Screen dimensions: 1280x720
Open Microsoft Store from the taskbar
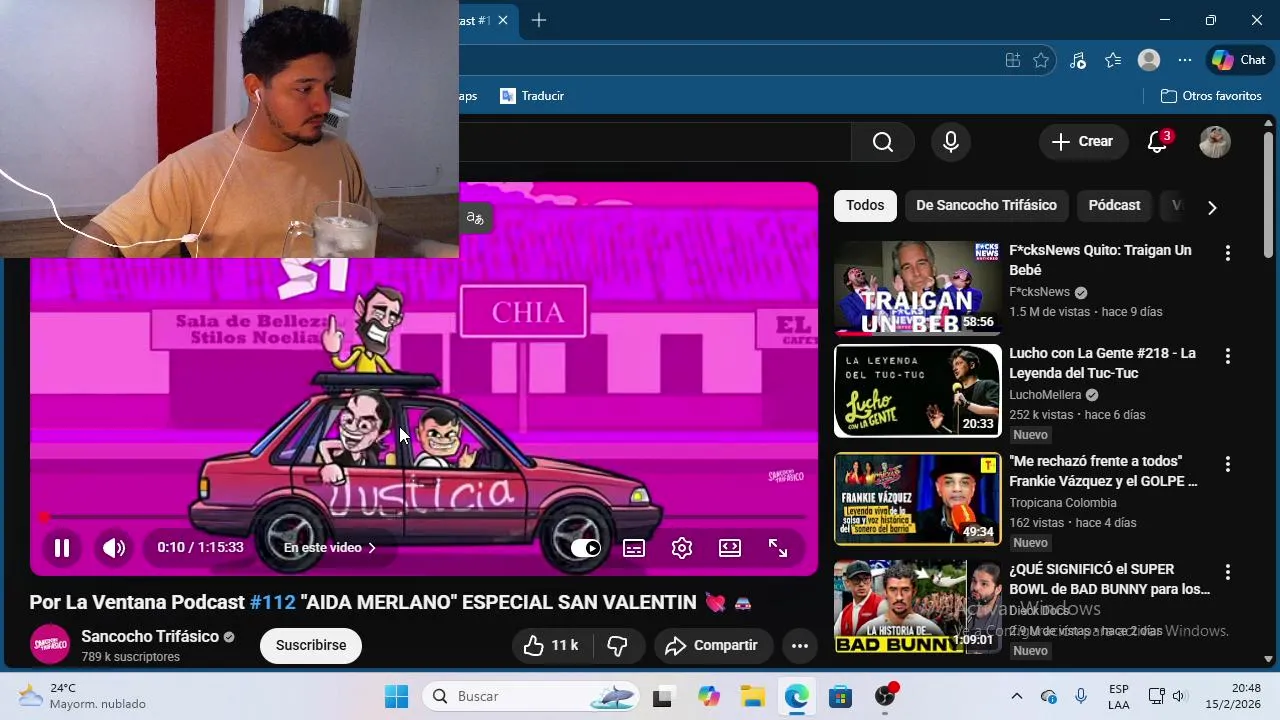(840, 697)
